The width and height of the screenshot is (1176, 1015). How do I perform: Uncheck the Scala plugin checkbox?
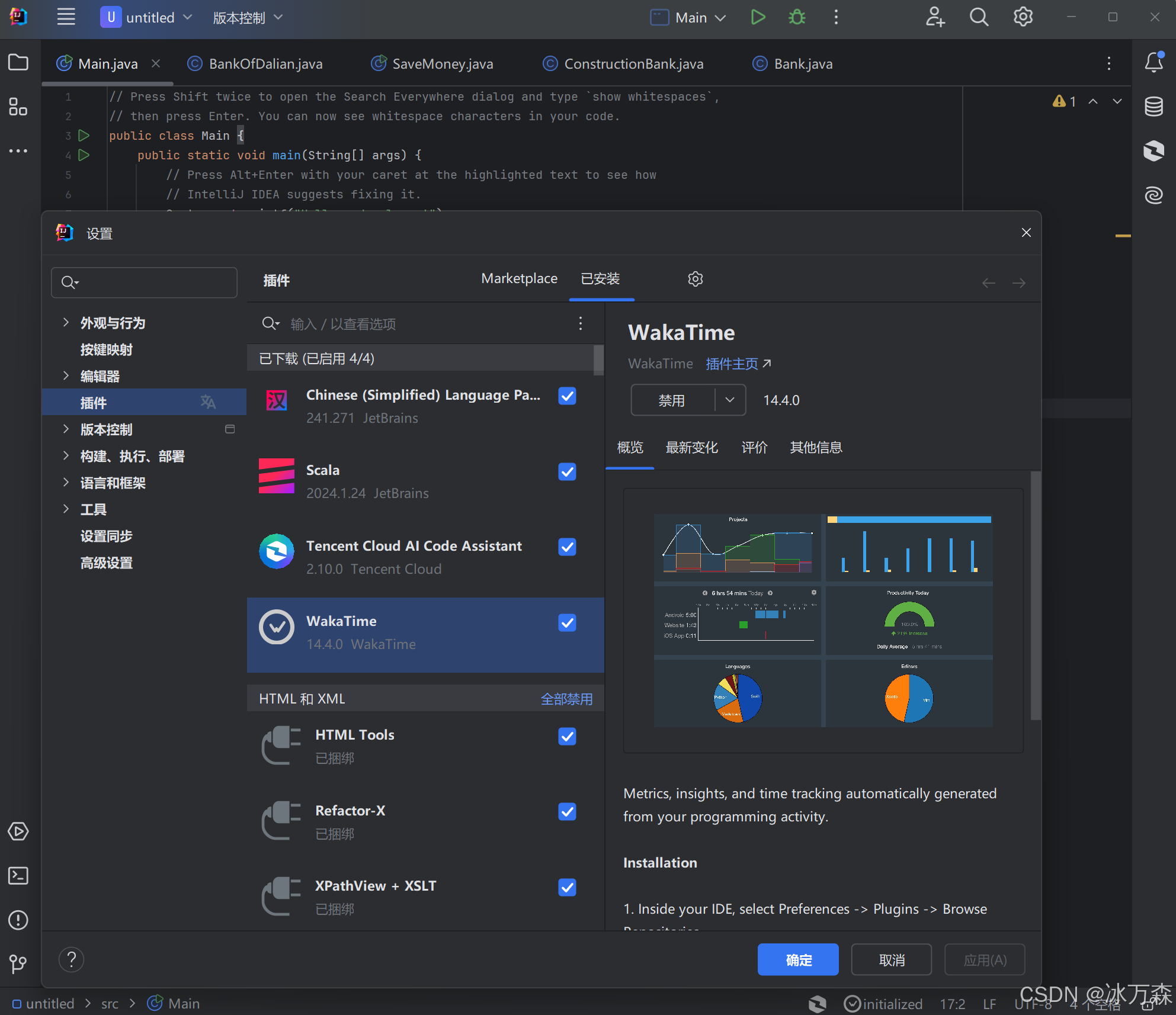(567, 472)
